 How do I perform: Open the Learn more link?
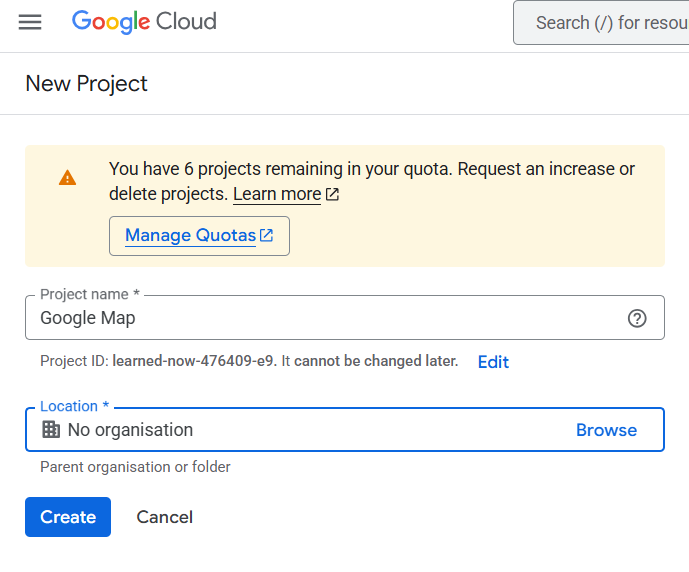[277, 194]
